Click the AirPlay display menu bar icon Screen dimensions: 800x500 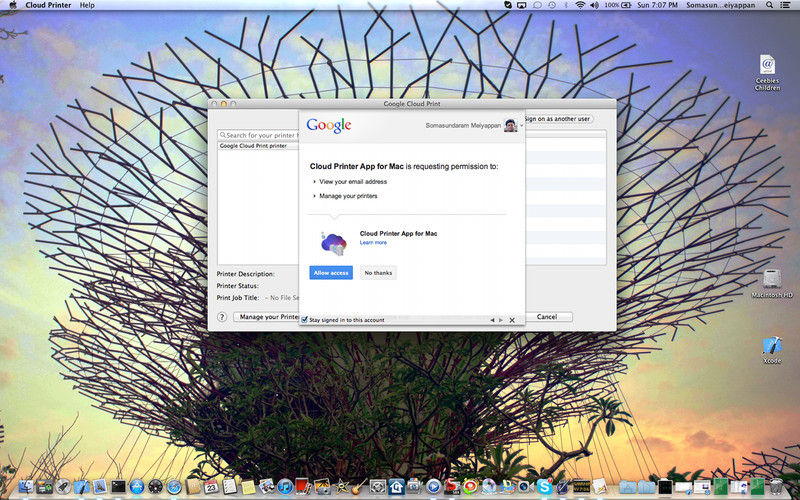[521, 5]
